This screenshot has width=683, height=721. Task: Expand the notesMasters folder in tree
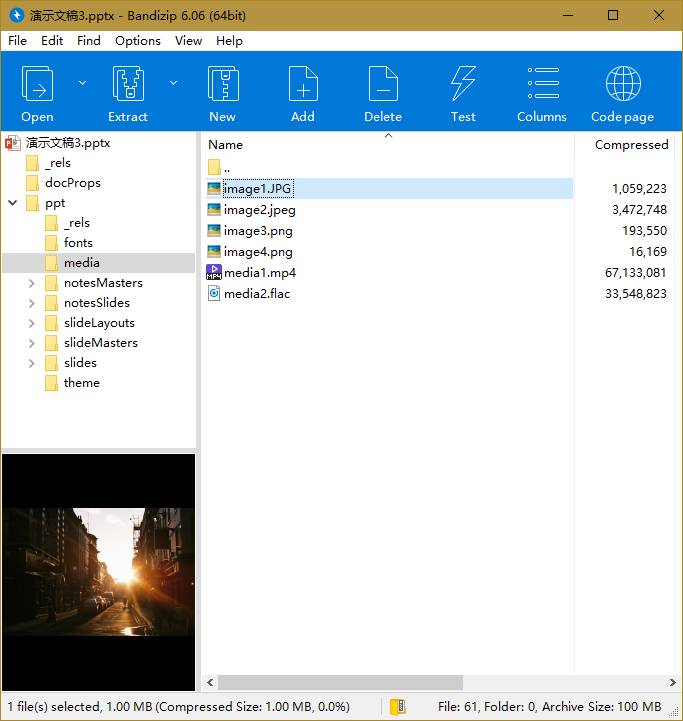[31, 283]
